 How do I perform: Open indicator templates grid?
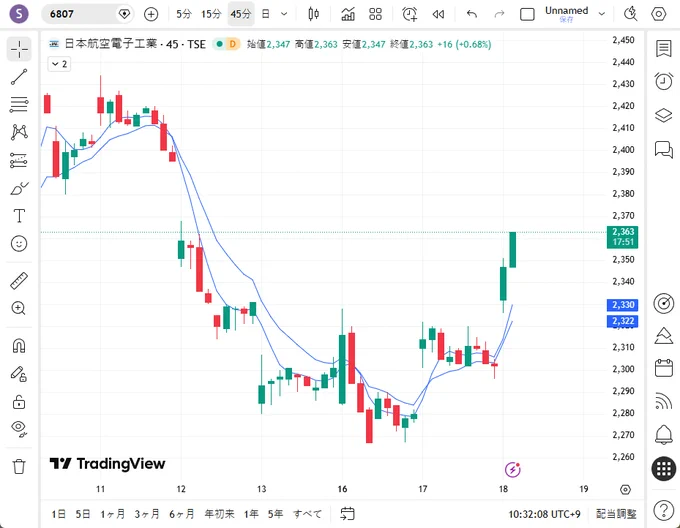(x=375, y=14)
